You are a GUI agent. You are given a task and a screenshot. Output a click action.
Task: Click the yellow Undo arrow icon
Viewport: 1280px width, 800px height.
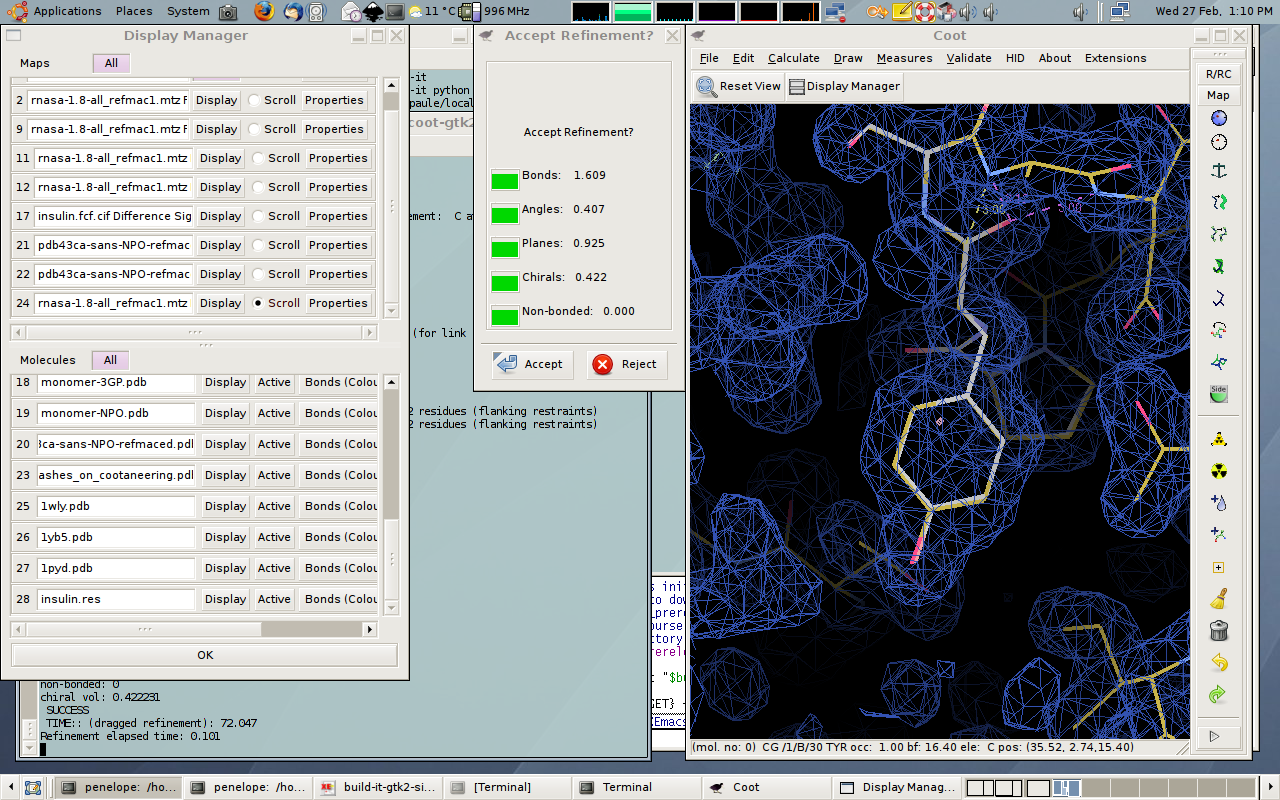point(1218,662)
